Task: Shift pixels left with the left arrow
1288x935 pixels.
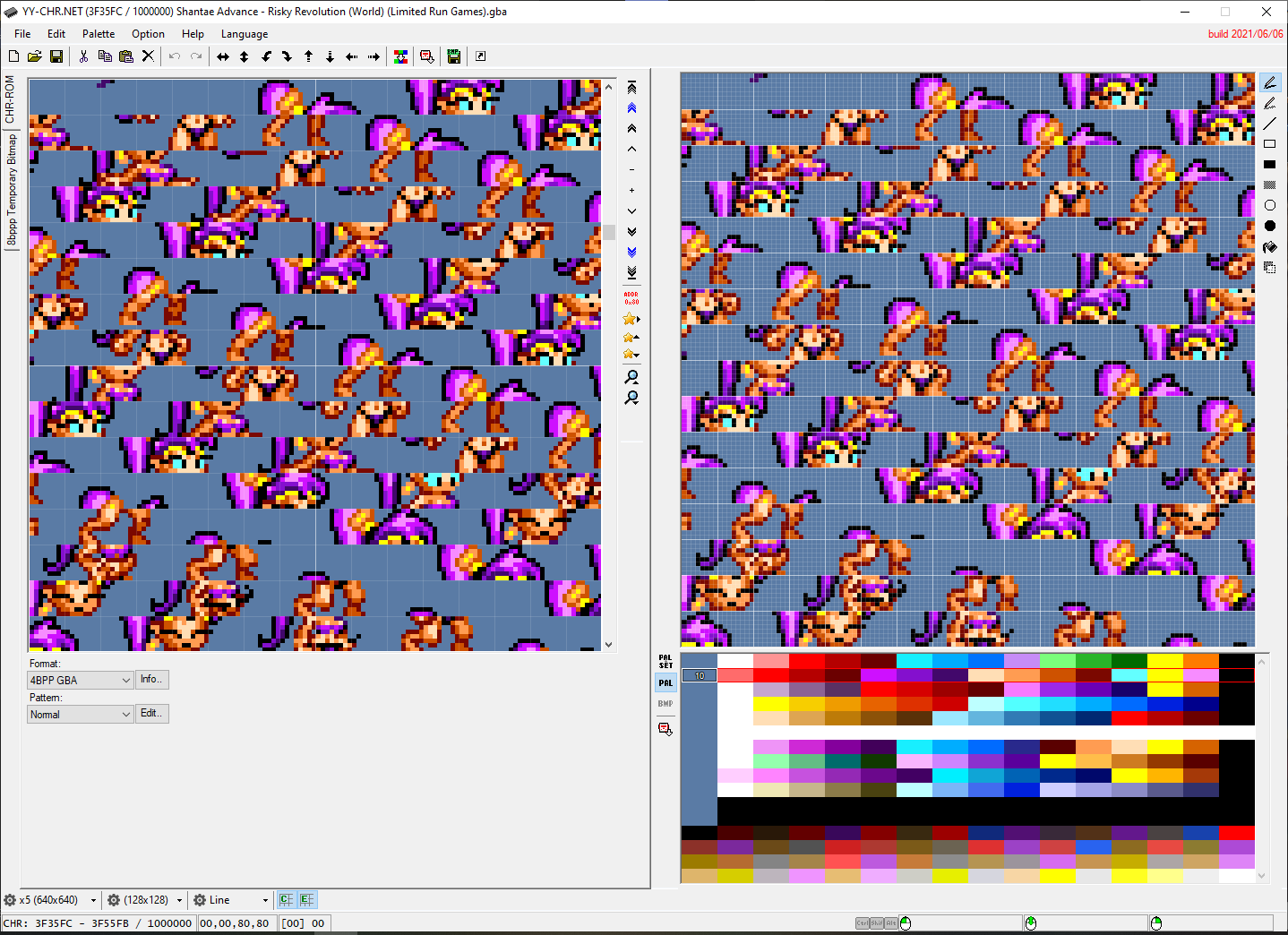Action: point(351,56)
